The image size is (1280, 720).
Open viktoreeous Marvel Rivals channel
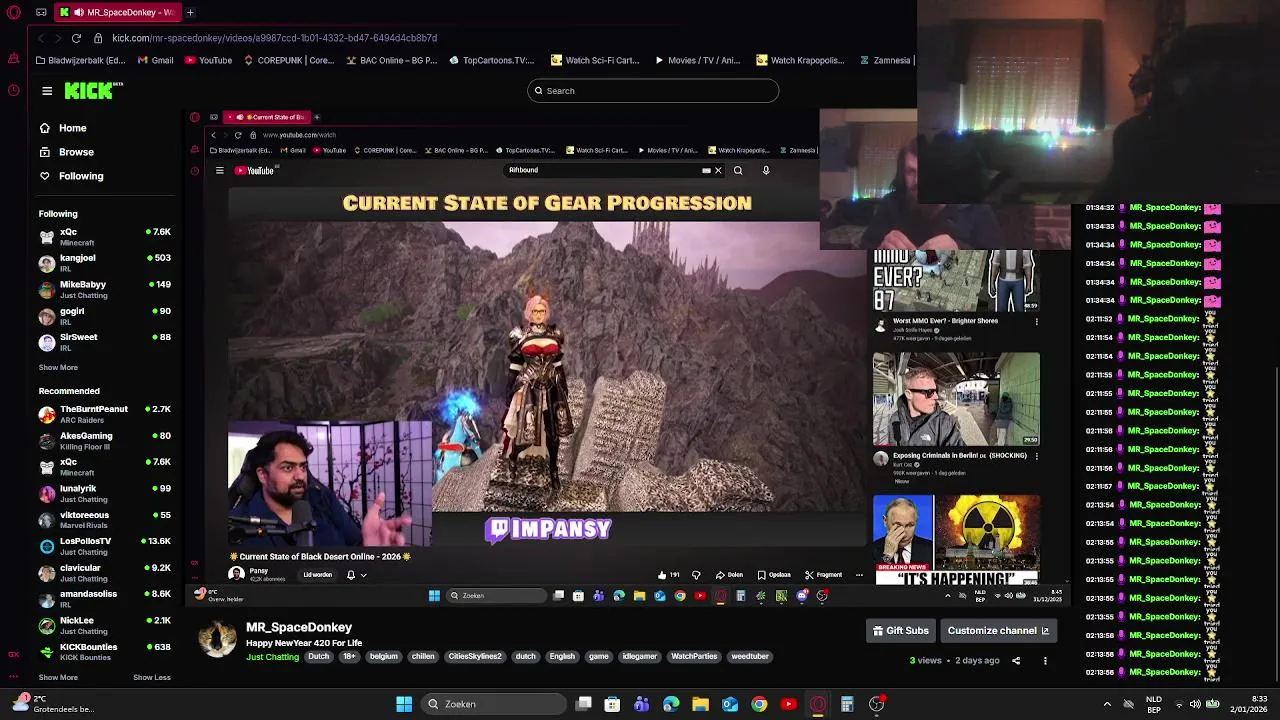tap(105, 520)
